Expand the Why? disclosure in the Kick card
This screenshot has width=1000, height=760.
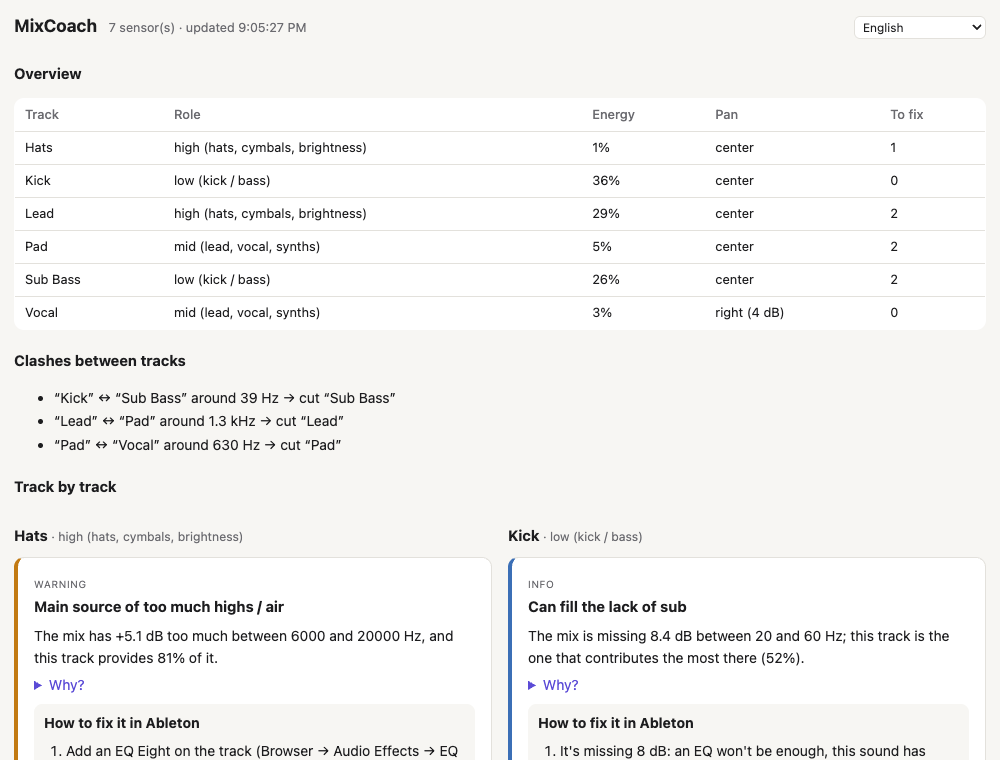554,685
